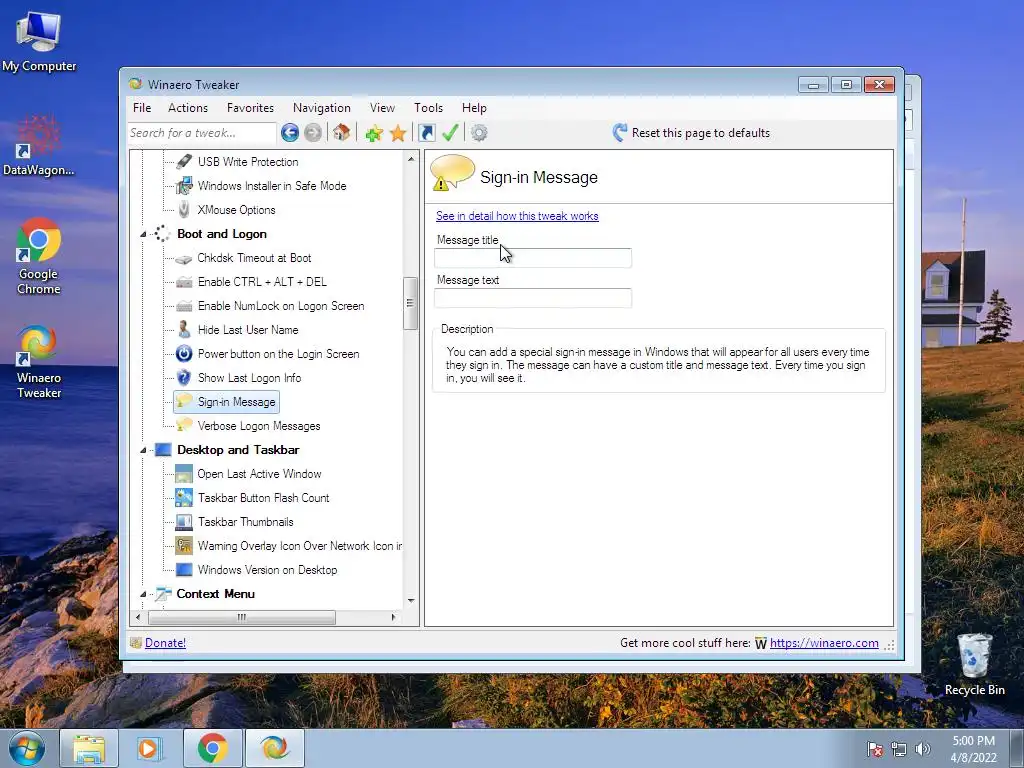This screenshot has height=768, width=1024.
Task: Click the Chkdsk Timeout at Boot drive icon
Action: (184, 259)
